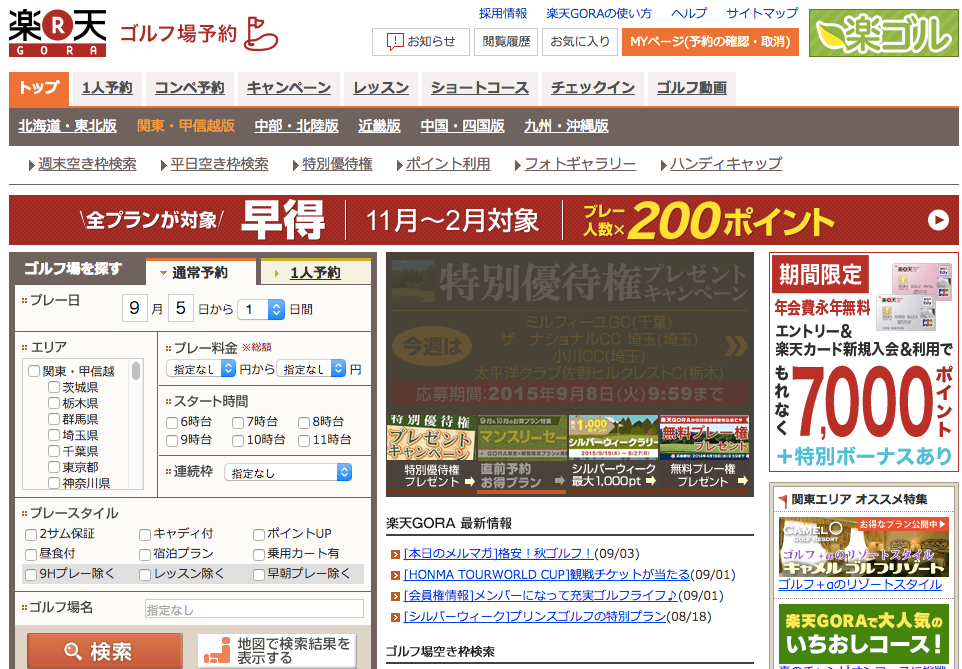Viewport: 962px width, 669px height.
Task: Open 本日のメルマガ news link
Action: 498,554
